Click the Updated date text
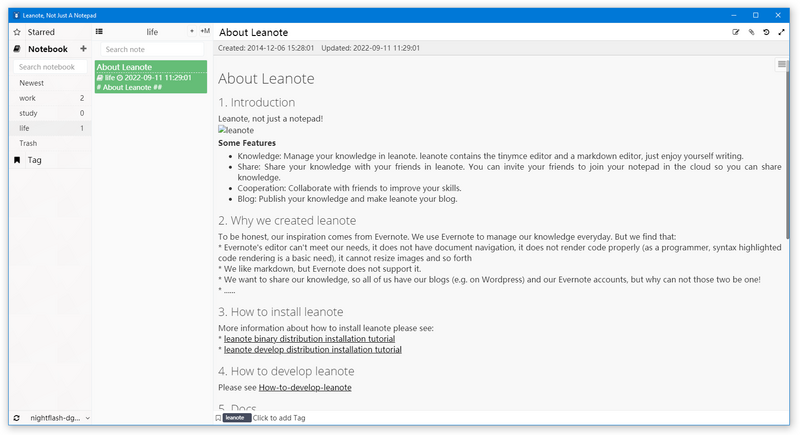Screen dimensions: 800x435 click(370, 48)
